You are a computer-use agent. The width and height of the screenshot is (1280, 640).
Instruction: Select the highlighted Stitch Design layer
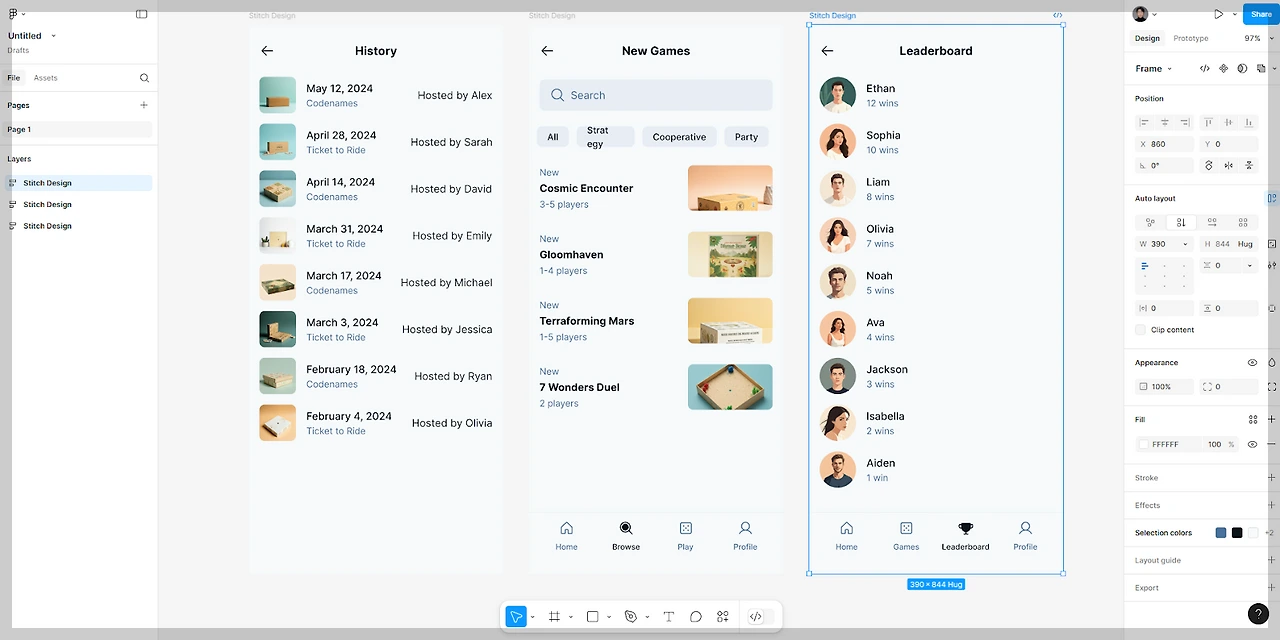tap(79, 183)
